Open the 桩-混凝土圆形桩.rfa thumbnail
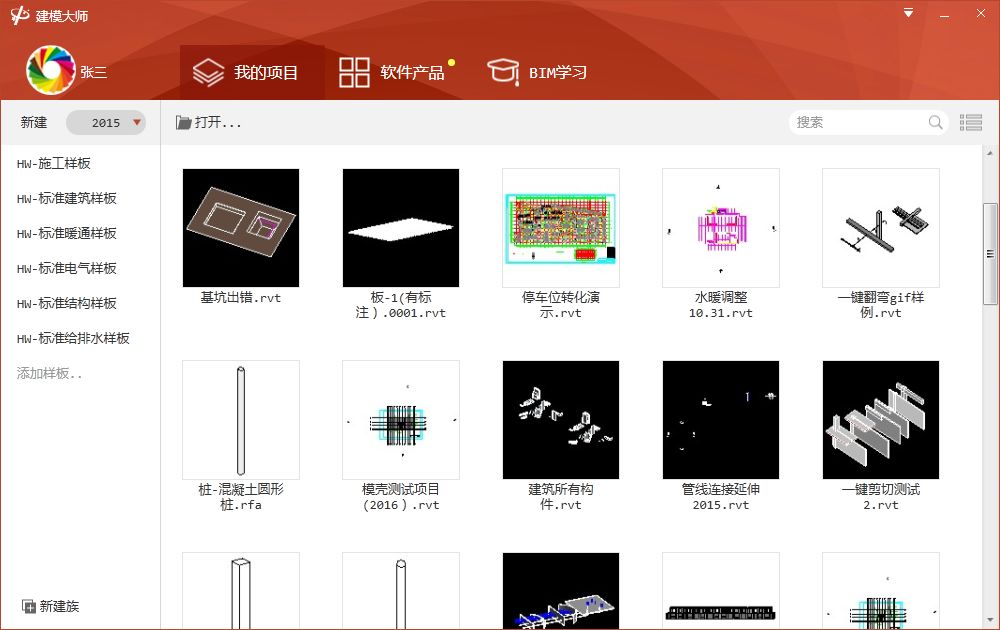This screenshot has width=1000, height=630. pyautogui.click(x=240, y=420)
